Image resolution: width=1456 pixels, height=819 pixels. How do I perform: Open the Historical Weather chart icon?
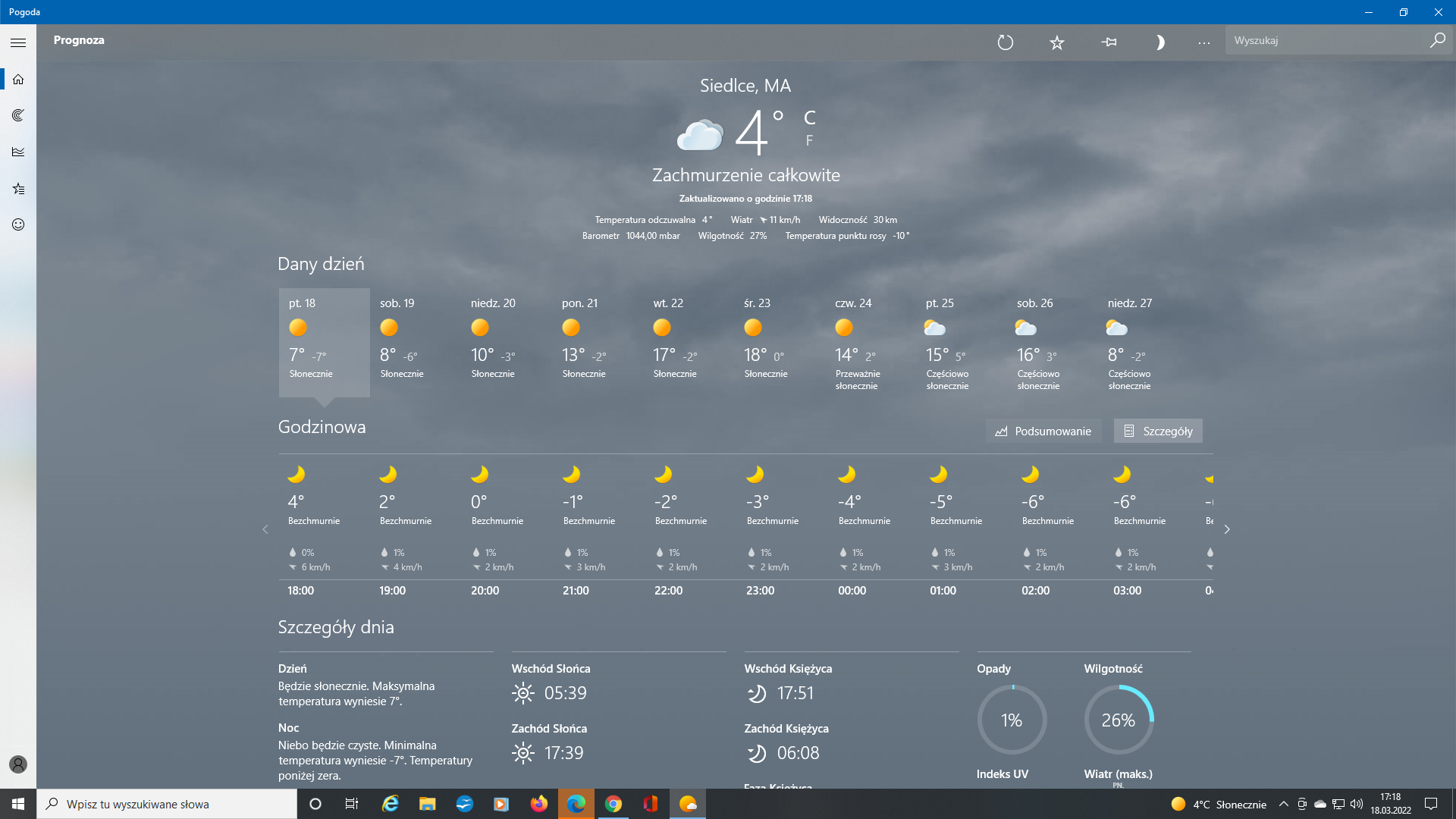tap(18, 152)
